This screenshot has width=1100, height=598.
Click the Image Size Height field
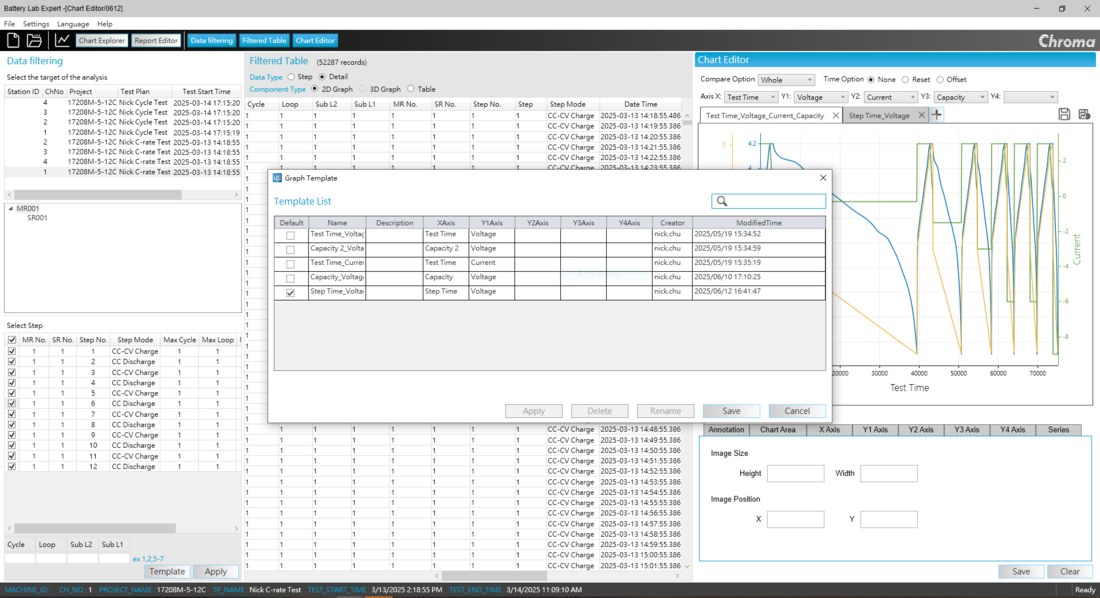(x=796, y=473)
